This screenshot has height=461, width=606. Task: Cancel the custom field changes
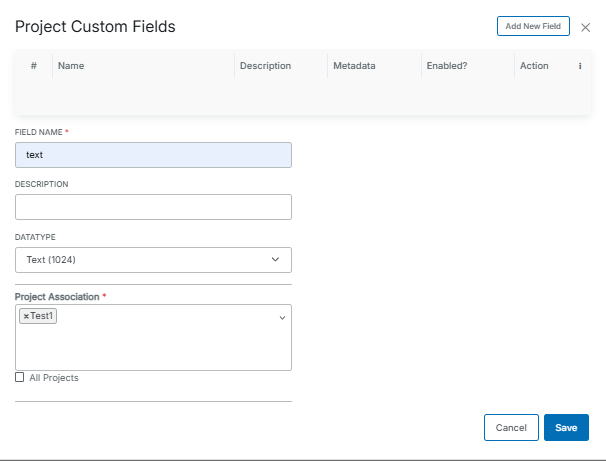coord(511,428)
